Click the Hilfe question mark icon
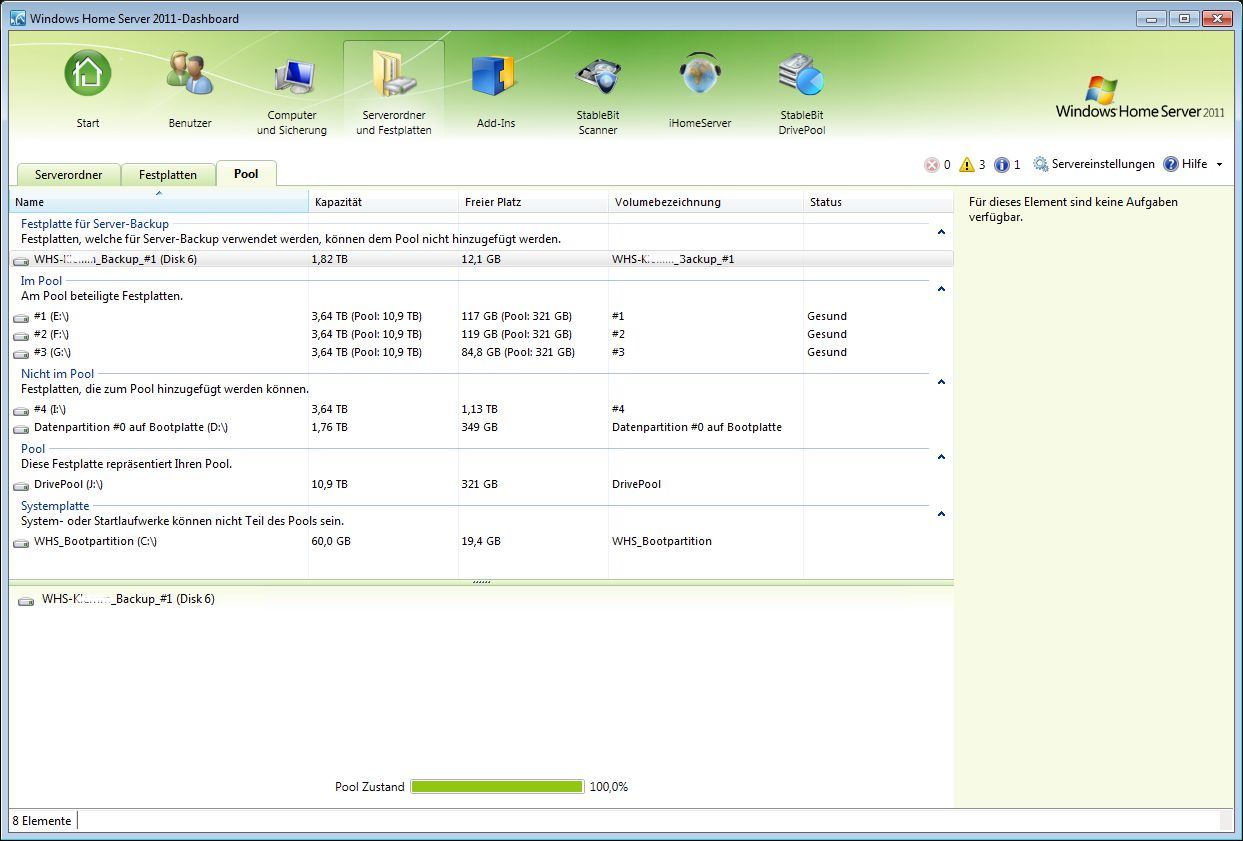The width and height of the screenshot is (1243, 841). (1171, 164)
